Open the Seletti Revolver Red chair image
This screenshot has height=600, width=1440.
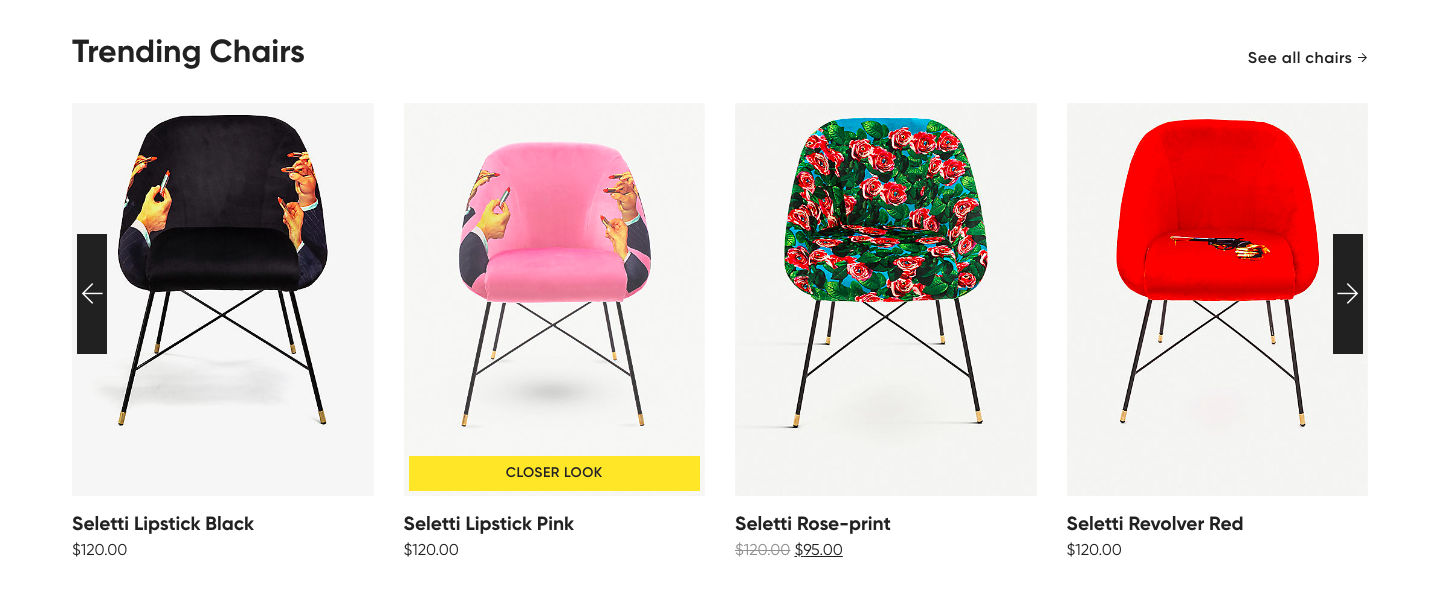pos(1217,299)
